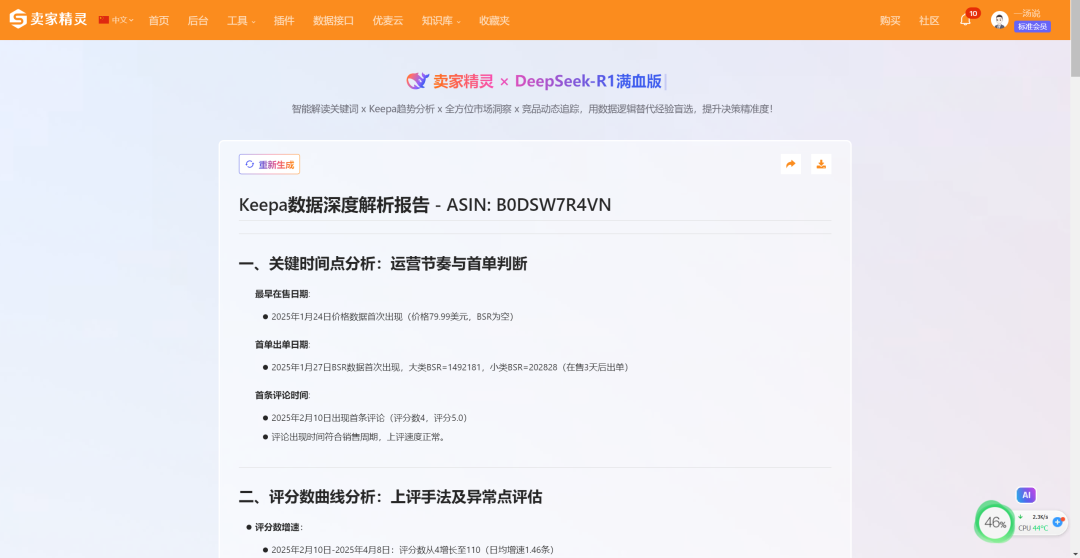Image resolution: width=1080 pixels, height=558 pixels.
Task: Open the notification bell with 10 badge
Action: tap(966, 20)
